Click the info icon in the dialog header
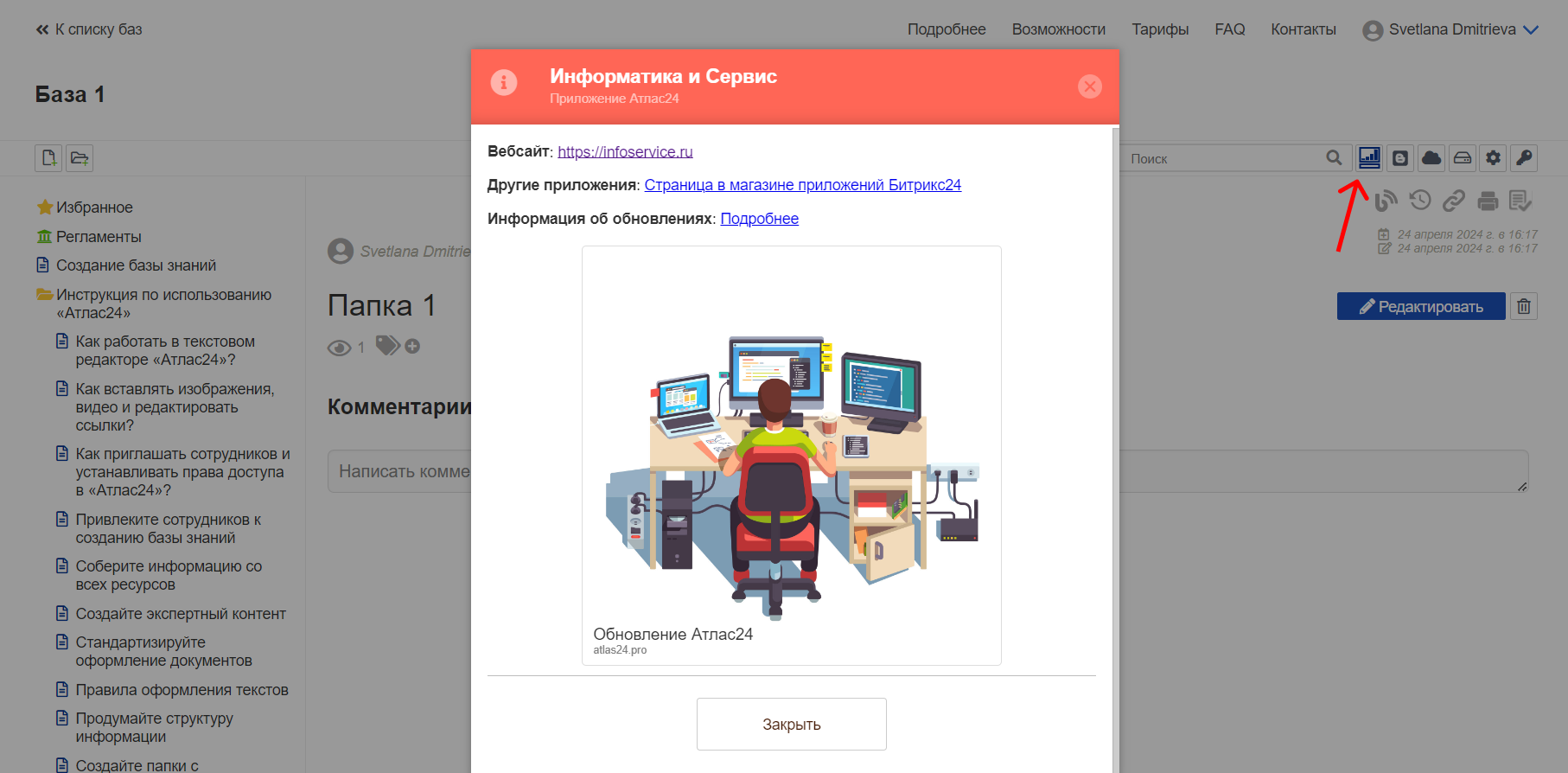 point(504,82)
